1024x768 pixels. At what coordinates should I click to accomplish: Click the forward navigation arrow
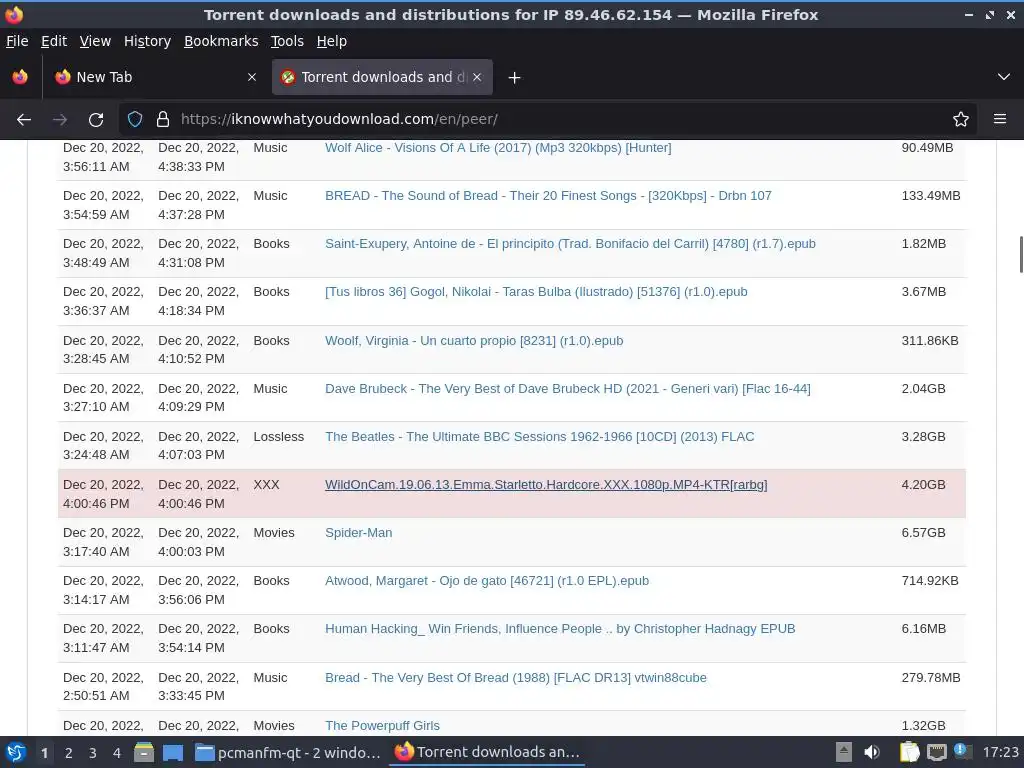[60, 120]
